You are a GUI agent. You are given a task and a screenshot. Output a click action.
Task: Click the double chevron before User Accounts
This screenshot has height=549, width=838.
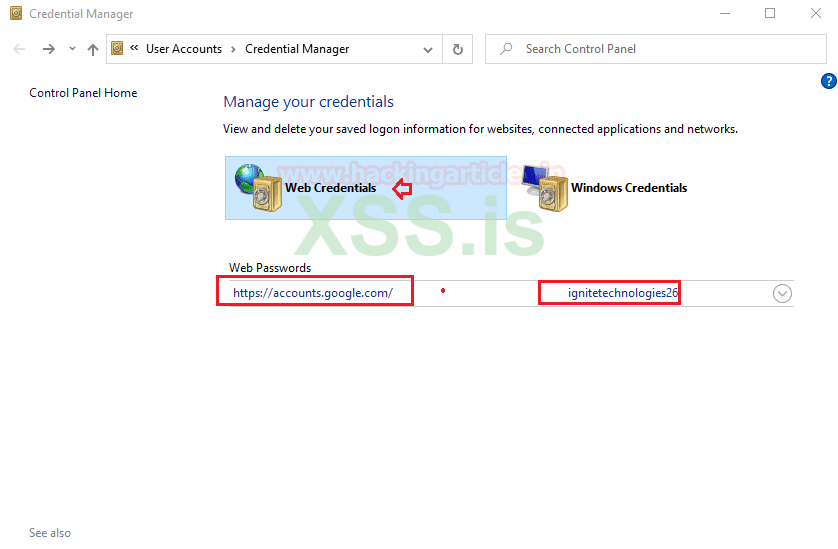[134, 48]
